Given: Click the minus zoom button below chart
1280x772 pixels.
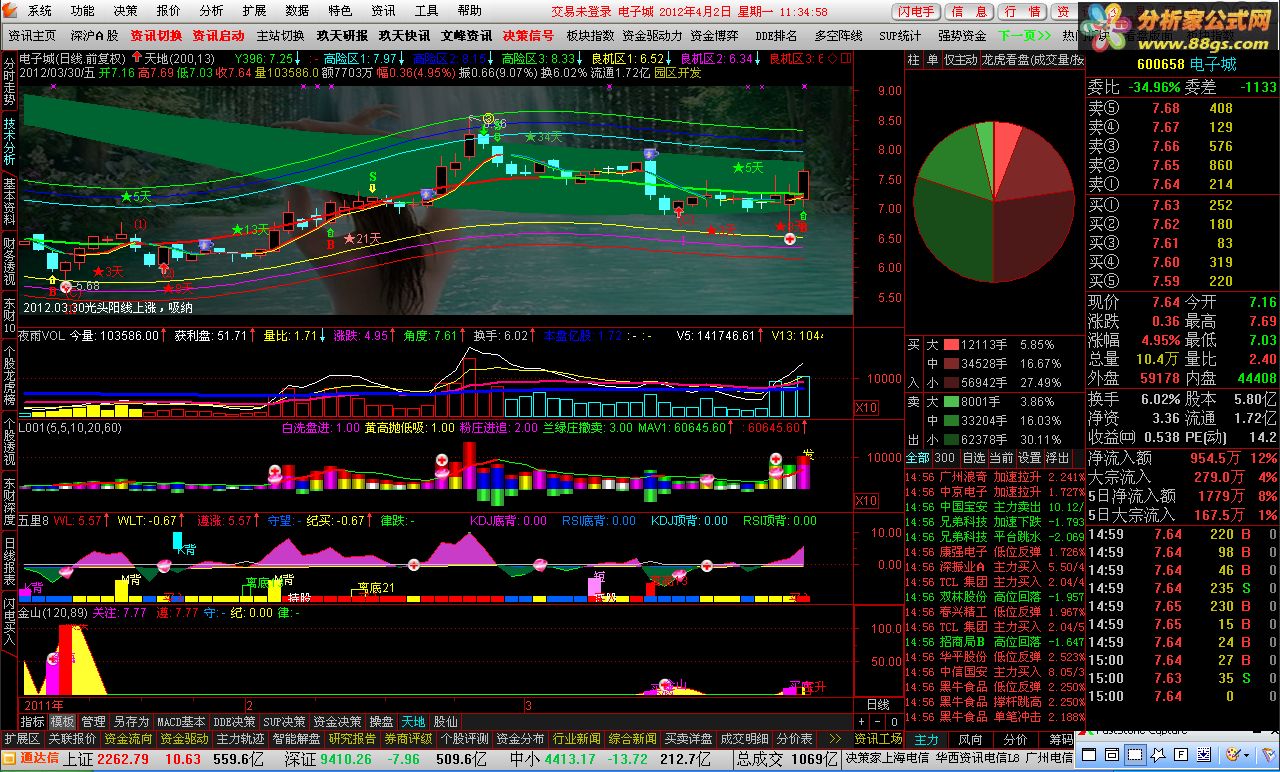Looking at the screenshot, I should pyautogui.click(x=878, y=721).
